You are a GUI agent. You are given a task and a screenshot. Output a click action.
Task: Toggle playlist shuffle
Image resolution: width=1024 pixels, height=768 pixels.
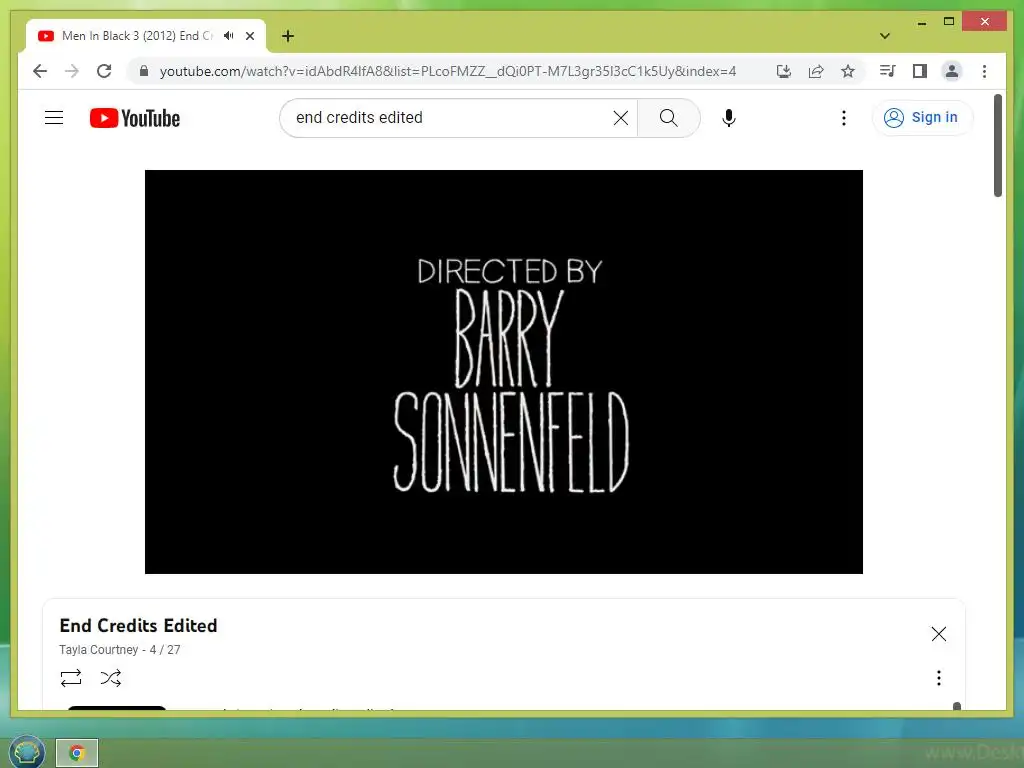111,678
